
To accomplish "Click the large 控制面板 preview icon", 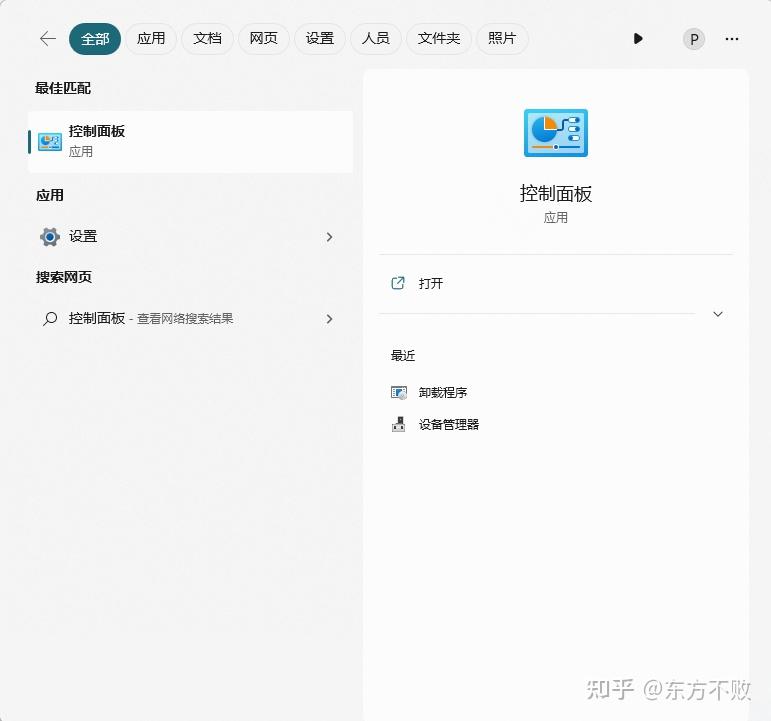I will (556, 133).
